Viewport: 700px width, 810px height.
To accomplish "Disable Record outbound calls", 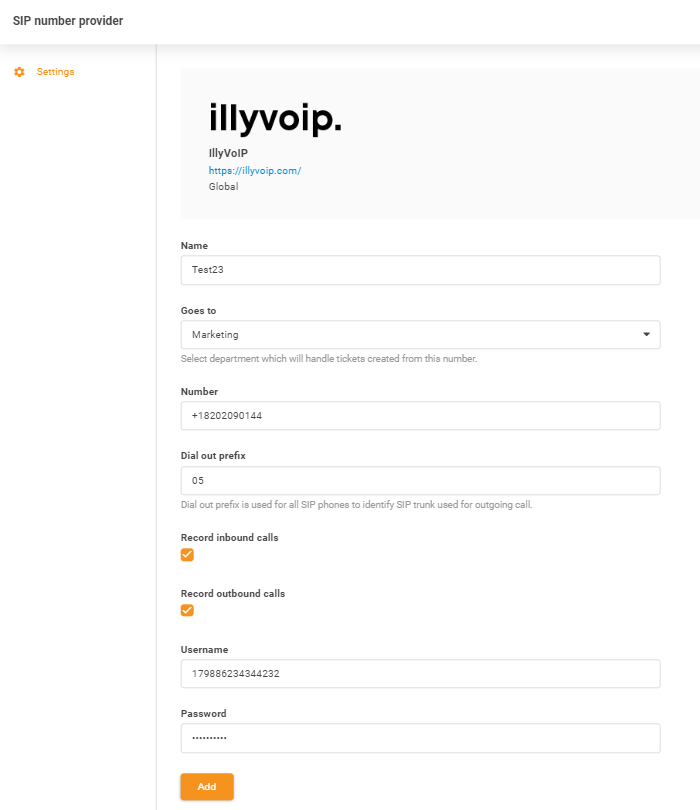I will [x=186, y=610].
